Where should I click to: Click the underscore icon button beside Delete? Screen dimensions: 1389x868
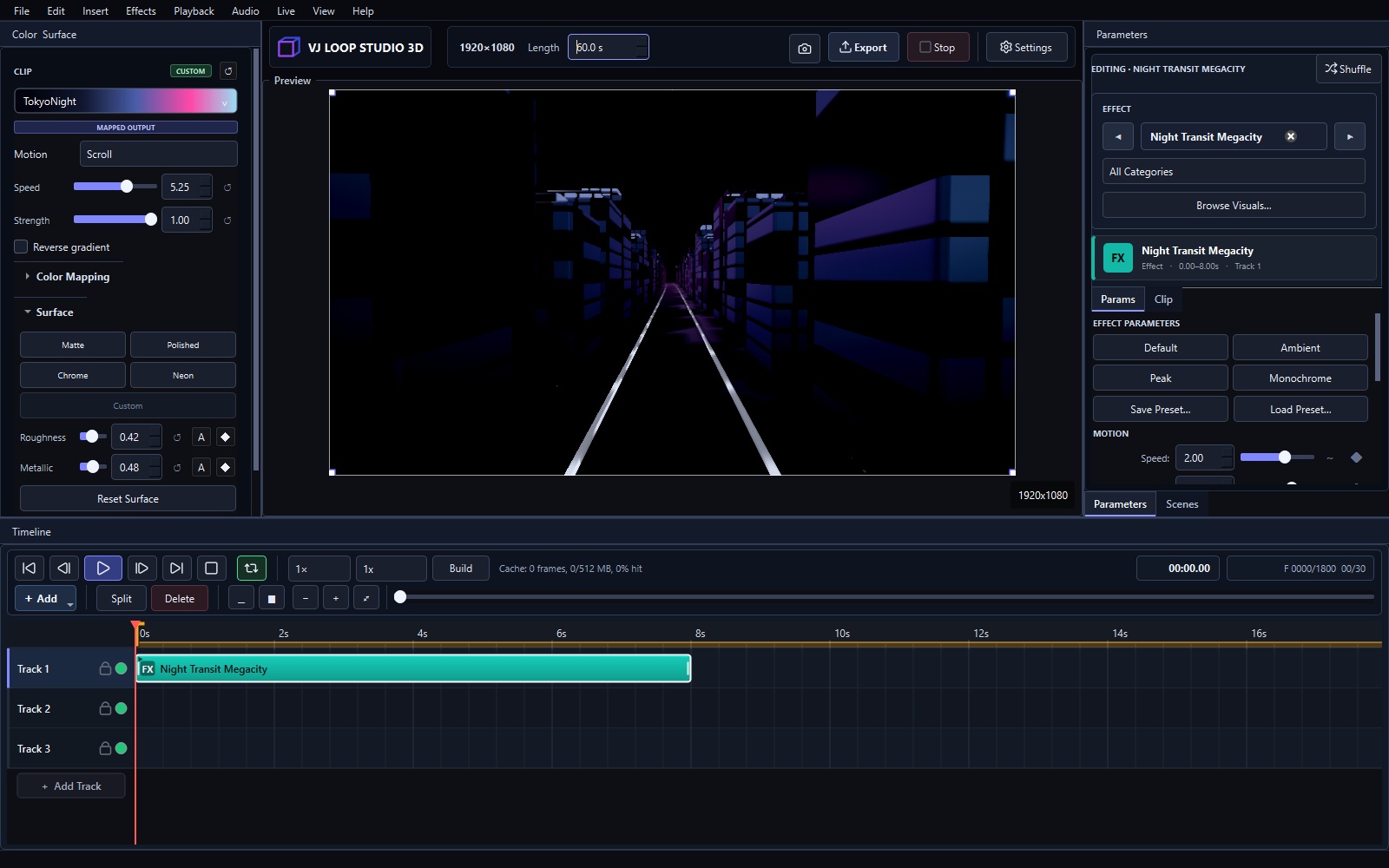tap(241, 598)
